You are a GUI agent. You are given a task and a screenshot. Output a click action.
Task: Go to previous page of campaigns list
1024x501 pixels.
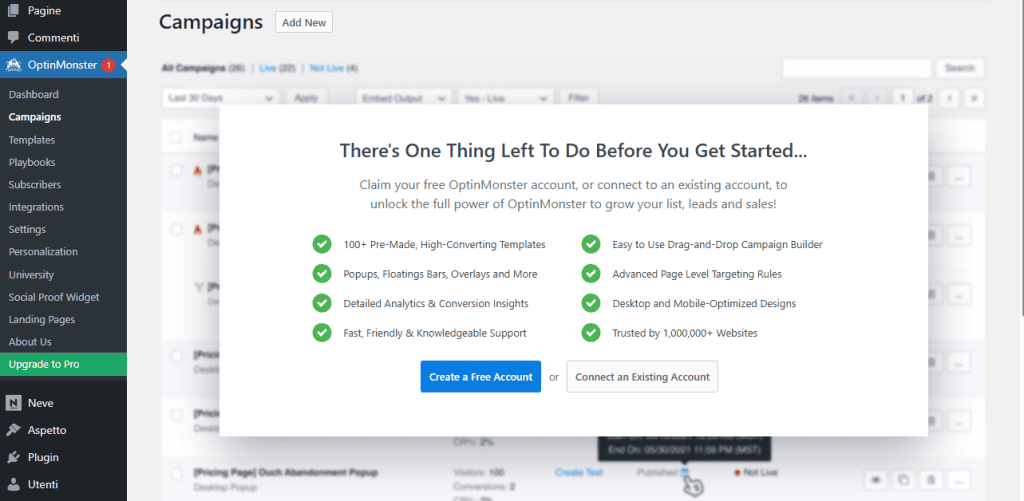[877, 98]
